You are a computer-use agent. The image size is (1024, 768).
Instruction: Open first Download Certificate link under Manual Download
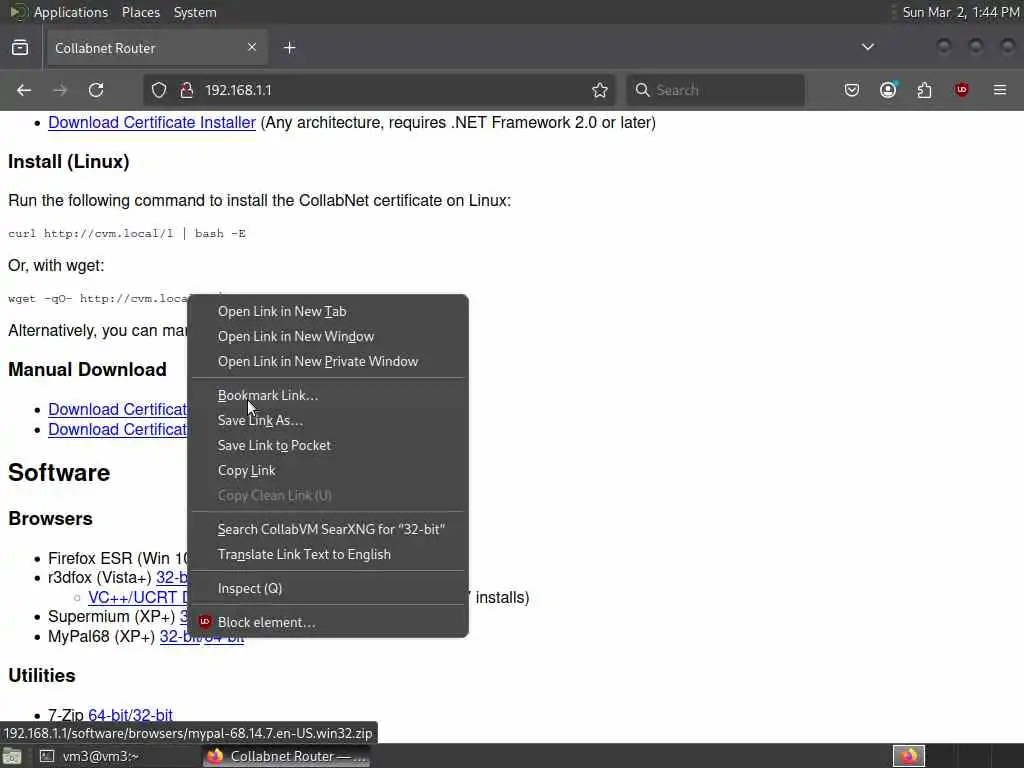[118, 409]
